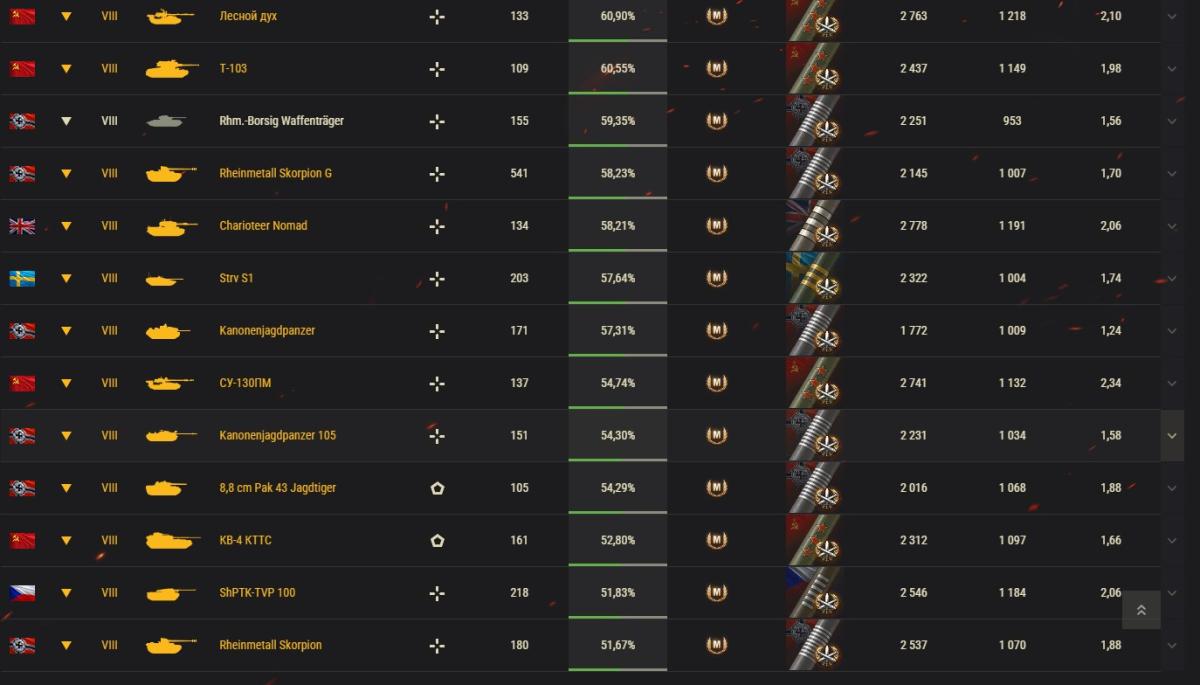Click the Soviet flag beside СУ-130ПМ
The height and width of the screenshot is (685, 1200).
(22, 383)
